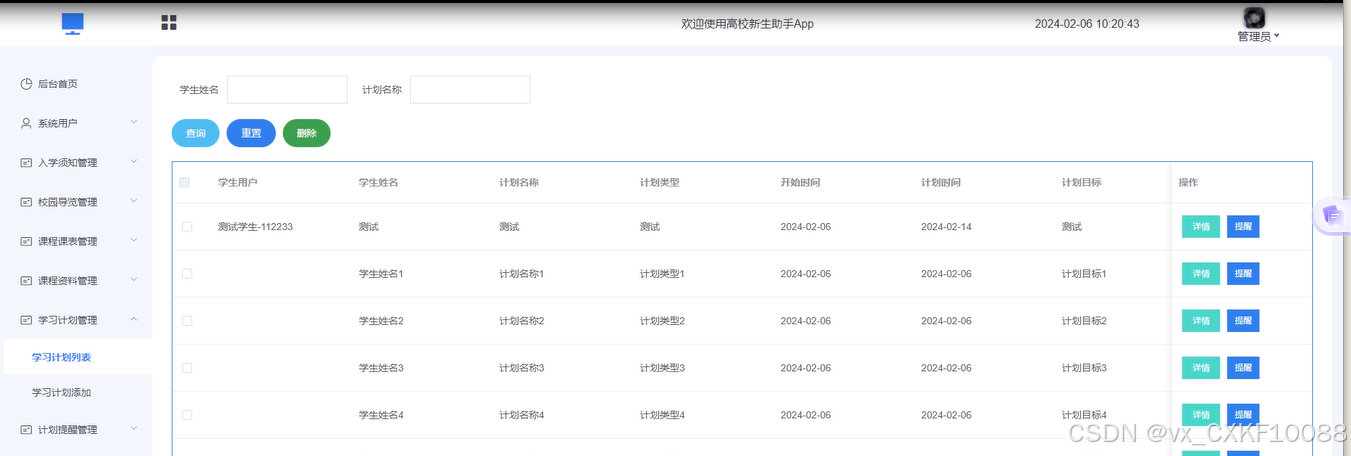Check the row for 测试学生-112233

tap(187, 227)
